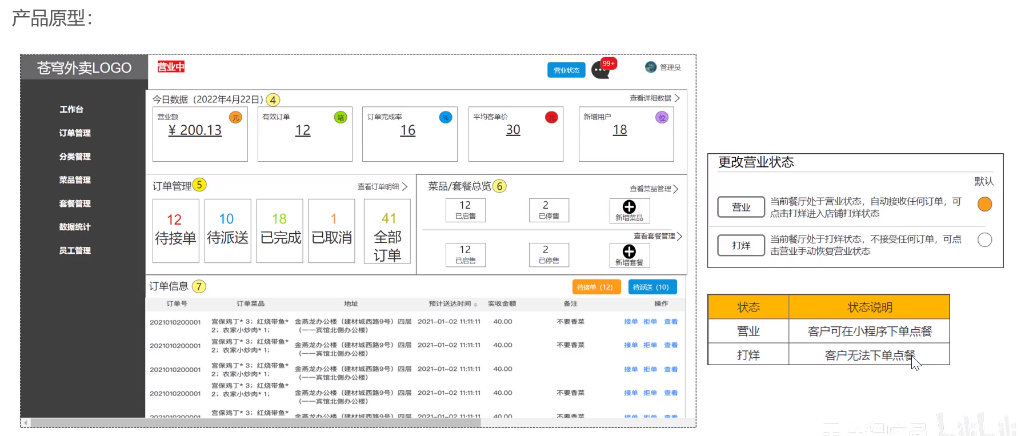Click the blue % icon on 订单完成率 card

tap(445, 117)
